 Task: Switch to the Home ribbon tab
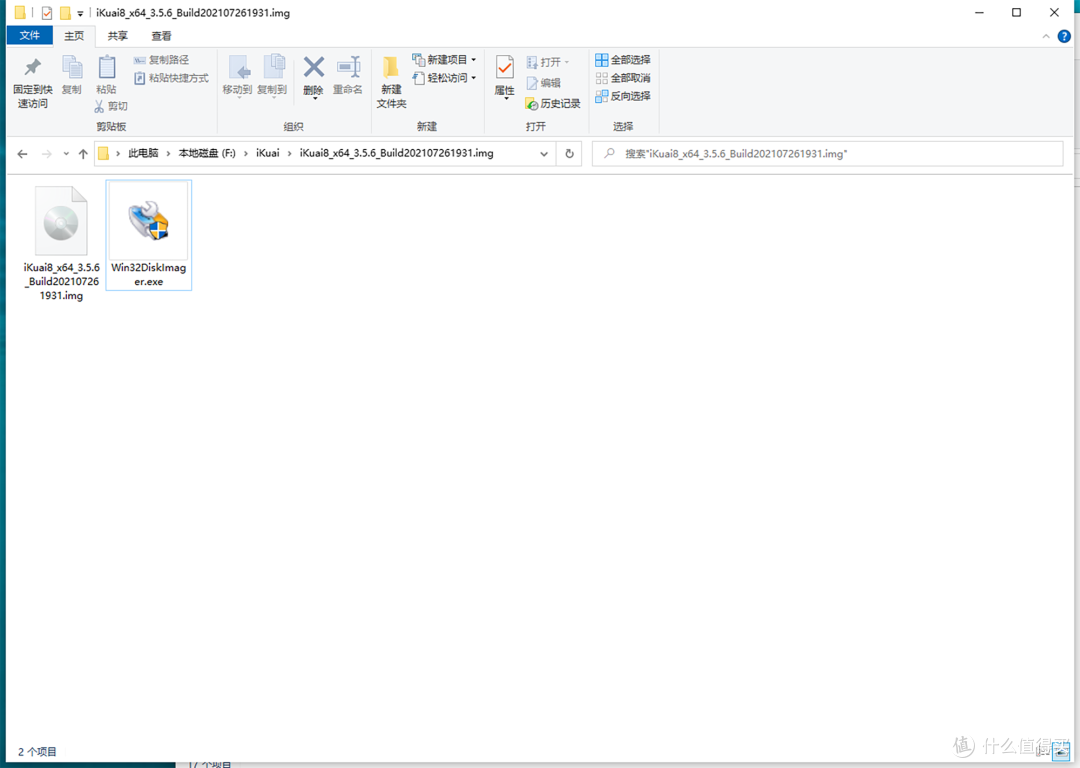pyautogui.click(x=74, y=36)
